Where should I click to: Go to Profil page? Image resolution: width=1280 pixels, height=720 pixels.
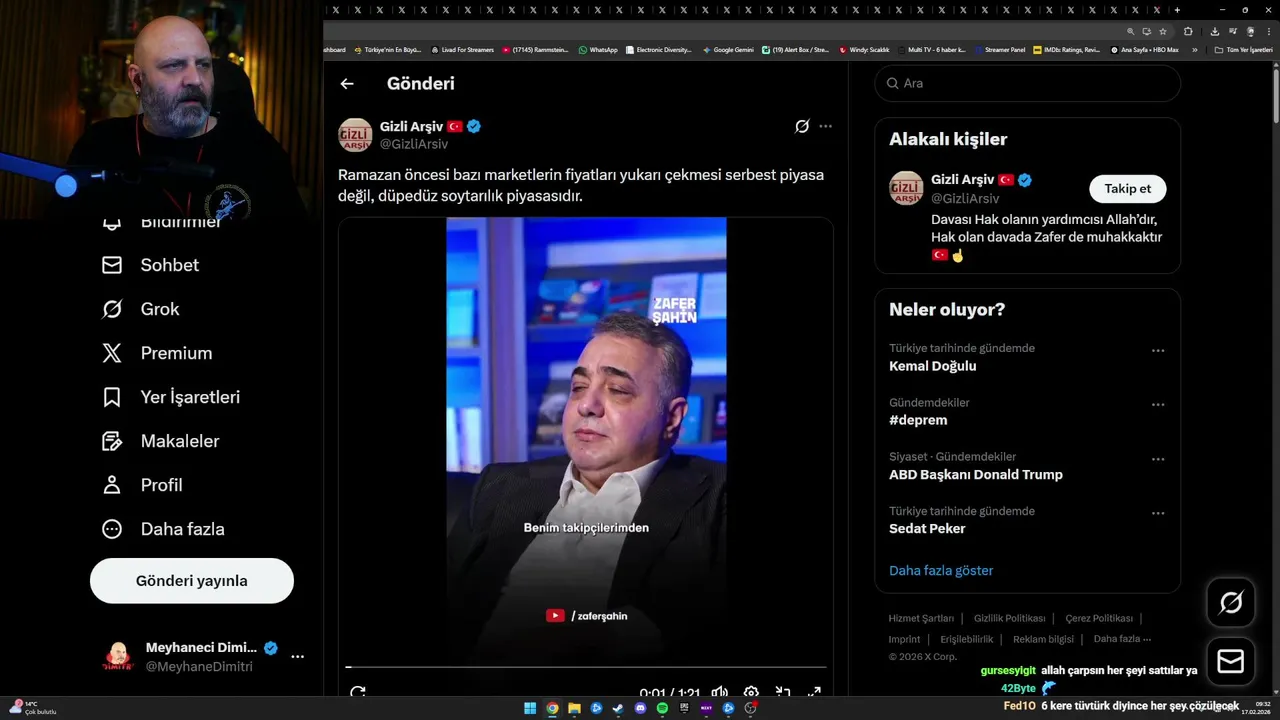tap(142, 485)
